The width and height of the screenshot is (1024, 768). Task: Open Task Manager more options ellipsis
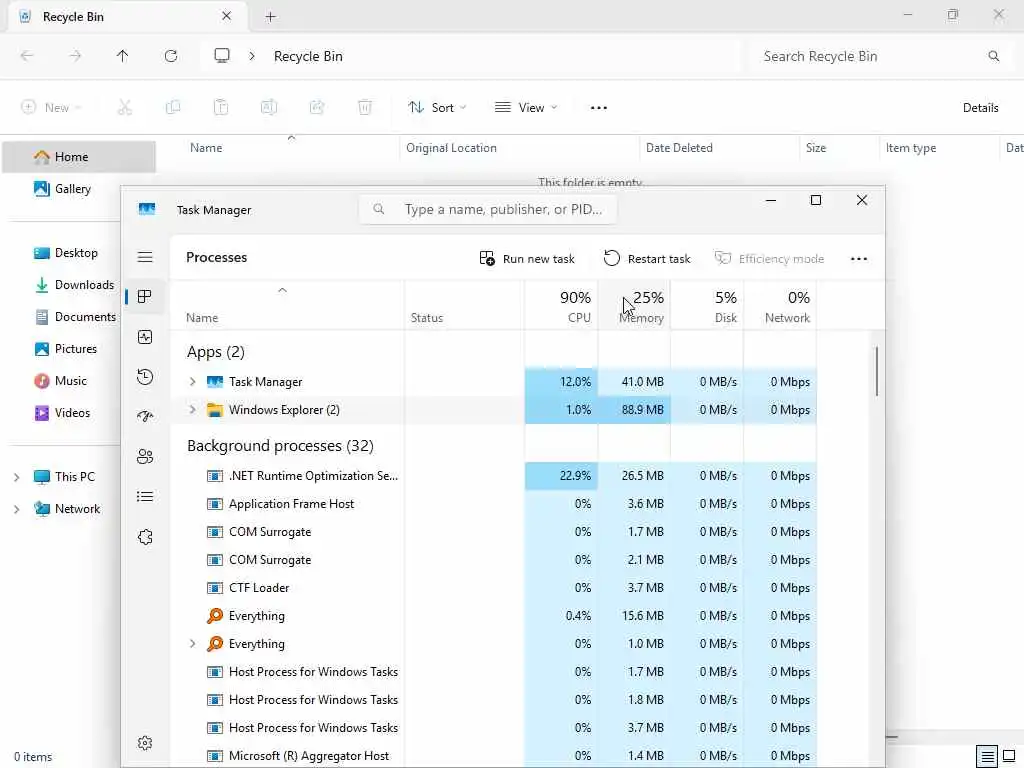click(x=859, y=259)
